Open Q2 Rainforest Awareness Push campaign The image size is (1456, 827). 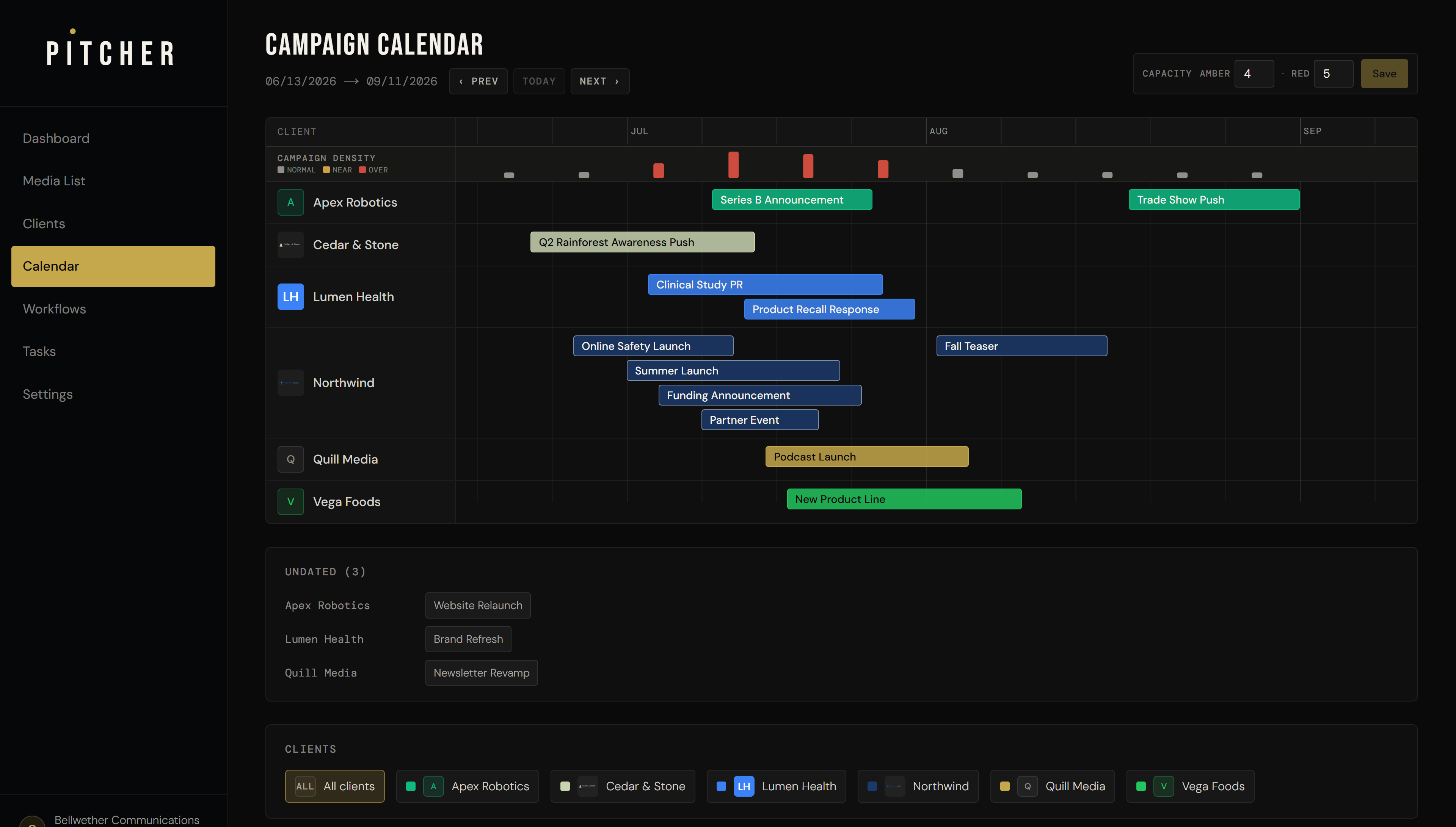643,242
